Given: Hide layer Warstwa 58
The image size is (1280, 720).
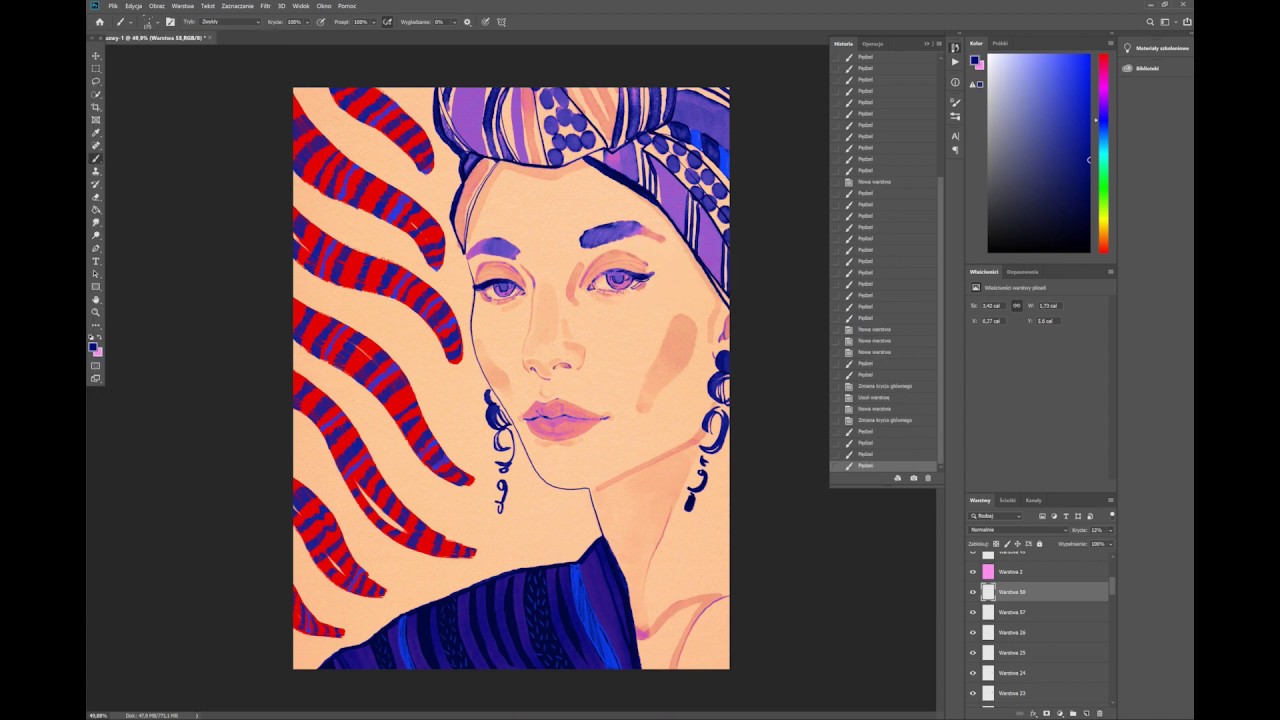Looking at the screenshot, I should point(973,592).
